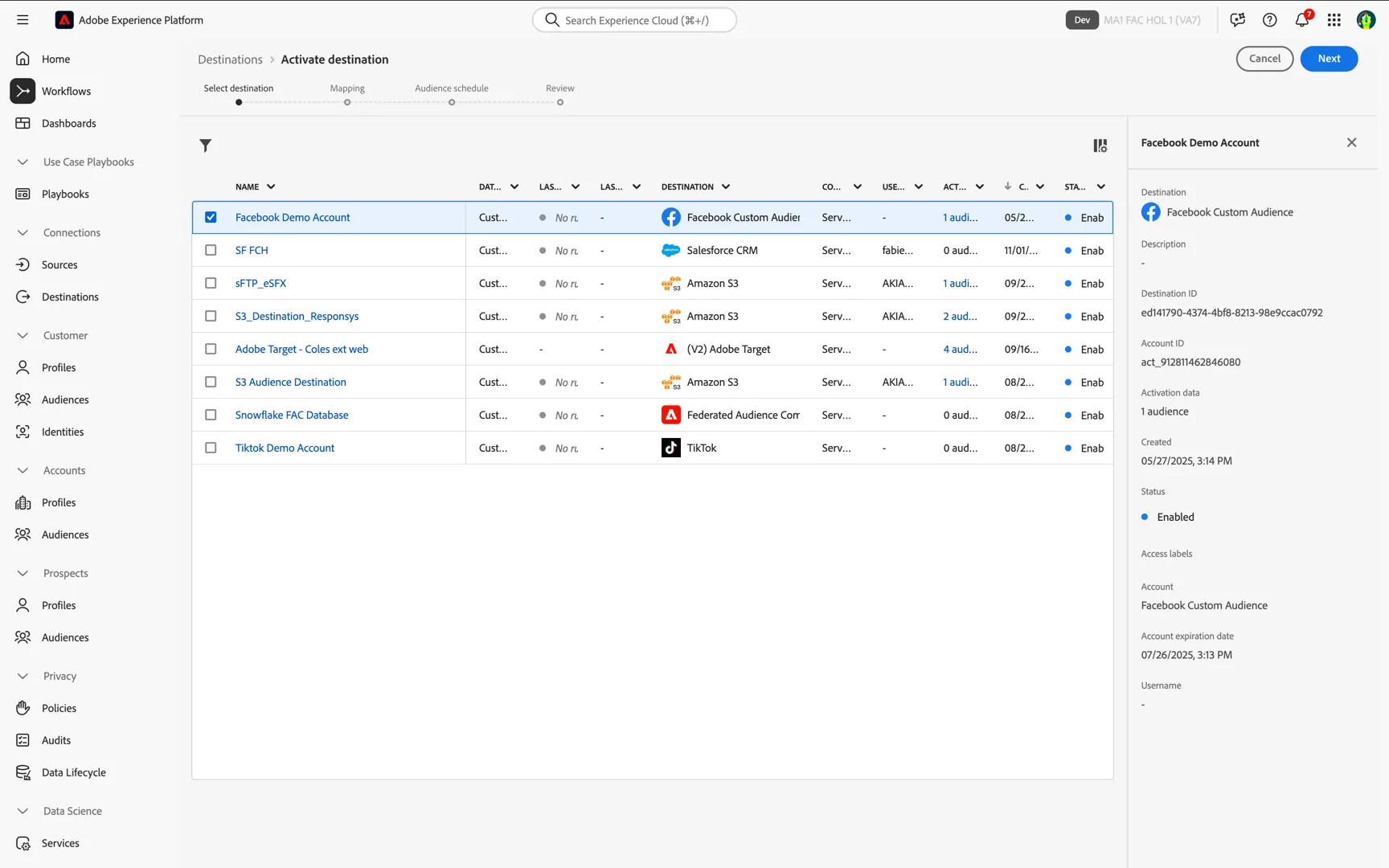Go to Home in the sidebar
This screenshot has width=1389, height=868.
pos(55,59)
